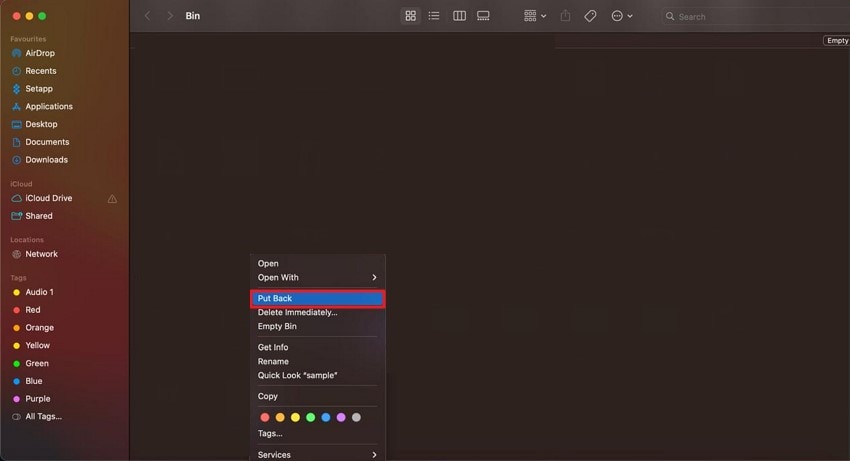Expand the Services submenu
850x461 pixels.
tap(317, 455)
